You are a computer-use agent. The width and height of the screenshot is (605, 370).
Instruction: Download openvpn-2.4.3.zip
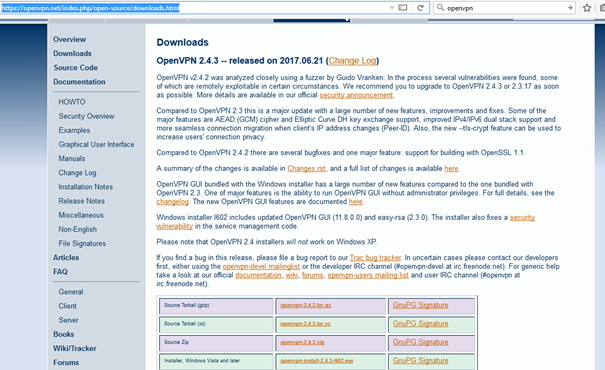[302, 342]
